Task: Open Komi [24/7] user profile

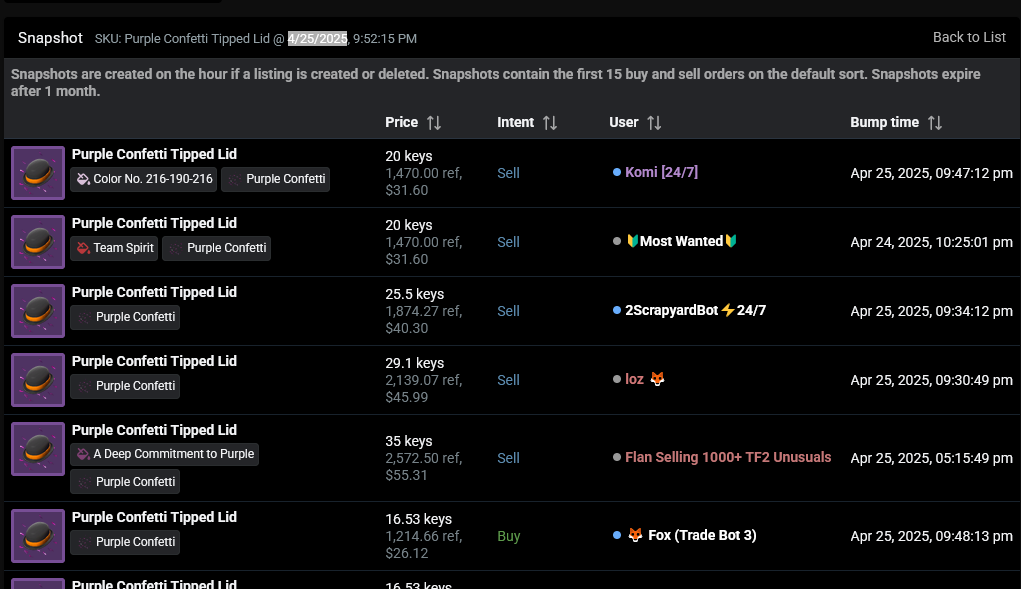Action: (661, 172)
